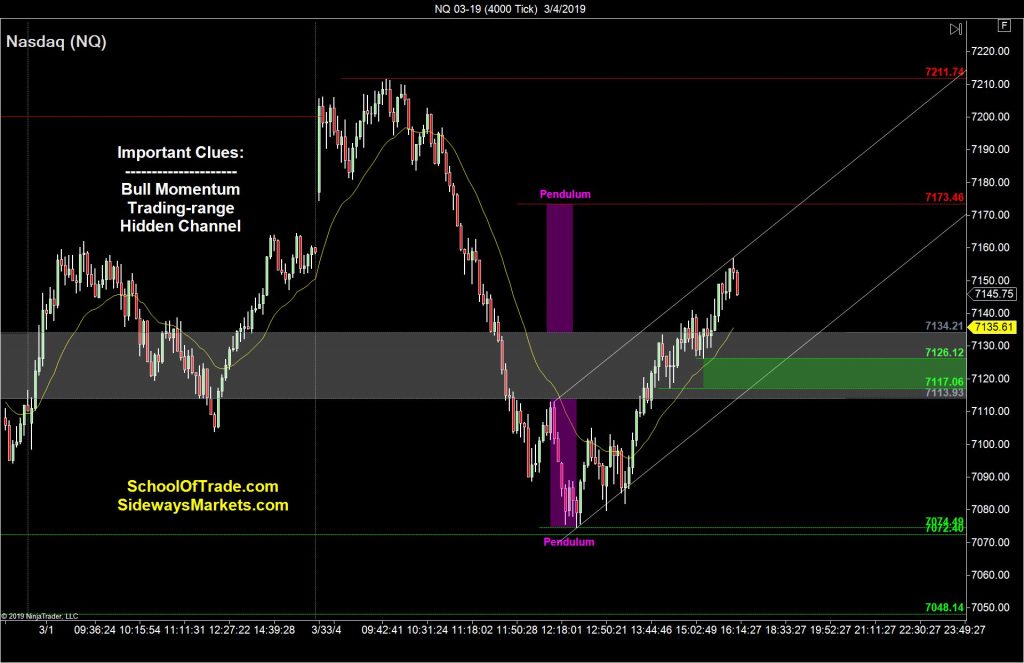Viewport: 1024px width, 663px height.
Task: Click 7220.00 on the price axis
Action: (990, 52)
